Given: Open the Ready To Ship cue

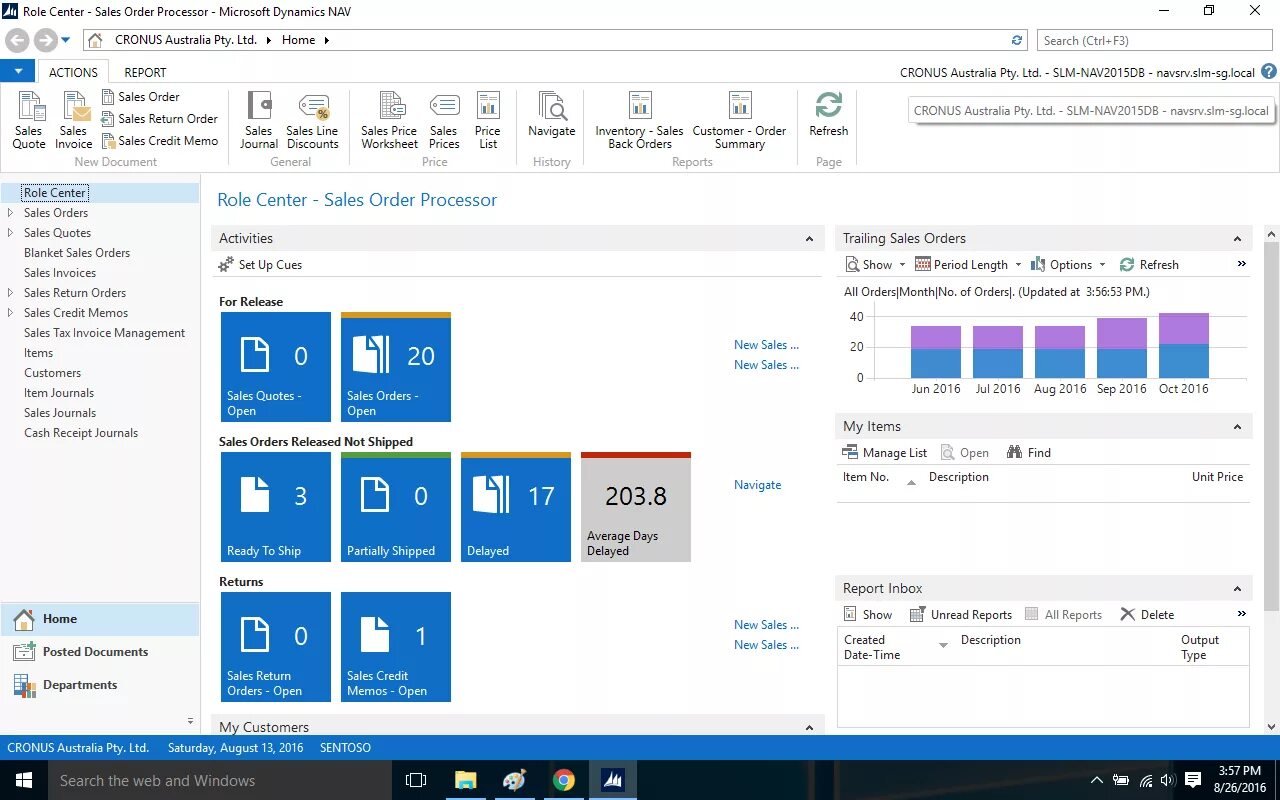Looking at the screenshot, I should coord(276,507).
